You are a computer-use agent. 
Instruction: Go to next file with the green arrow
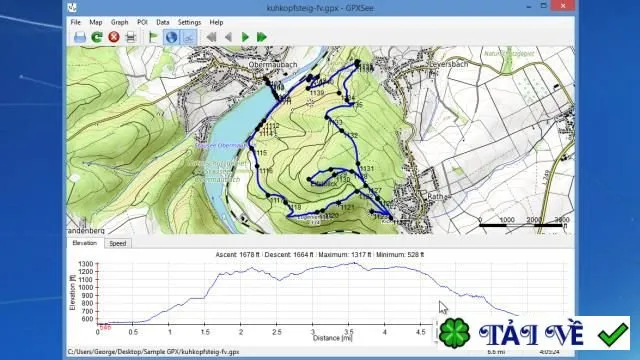245,37
